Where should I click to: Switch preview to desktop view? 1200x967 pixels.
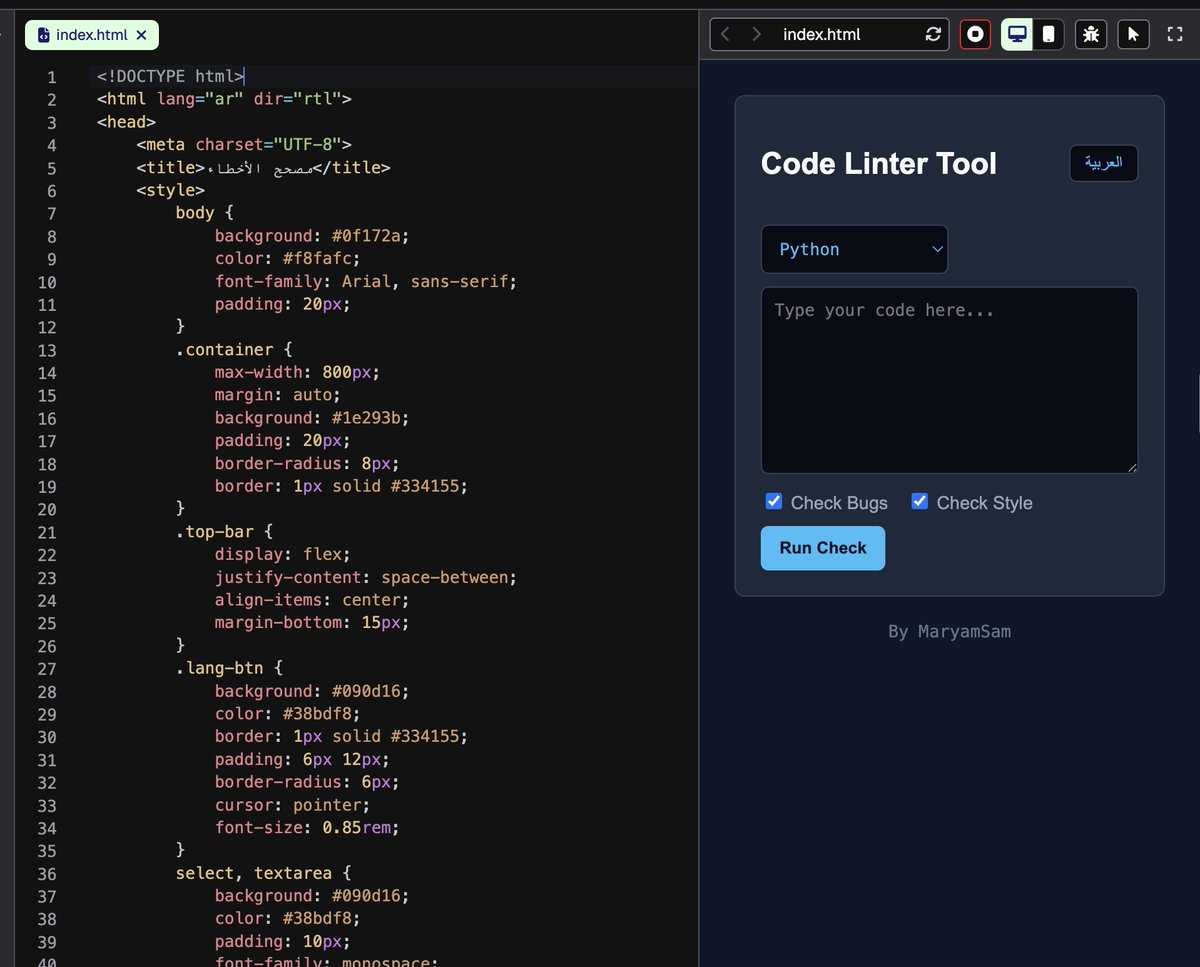(x=1017, y=34)
